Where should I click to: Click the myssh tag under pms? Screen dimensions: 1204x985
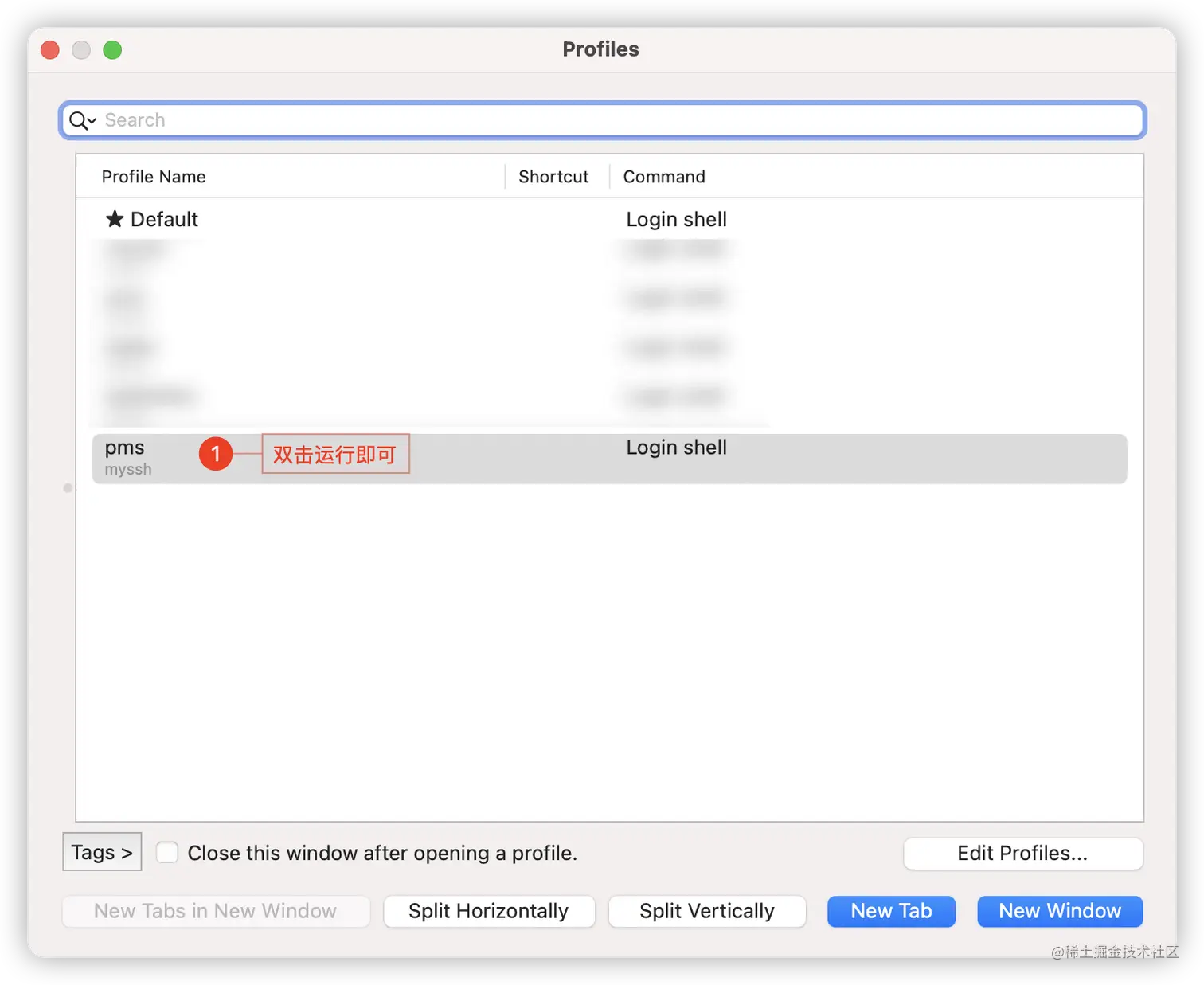point(128,469)
